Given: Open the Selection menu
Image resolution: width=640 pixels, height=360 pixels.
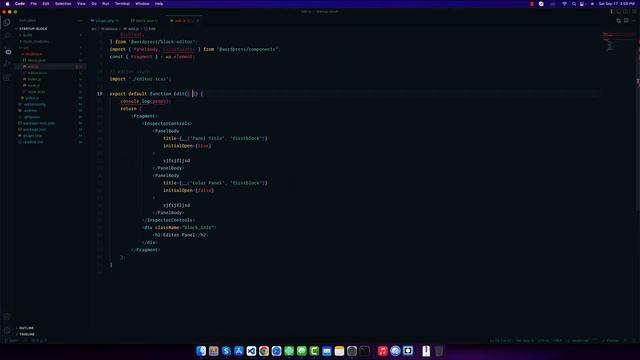Looking at the screenshot, I should 63,4.
